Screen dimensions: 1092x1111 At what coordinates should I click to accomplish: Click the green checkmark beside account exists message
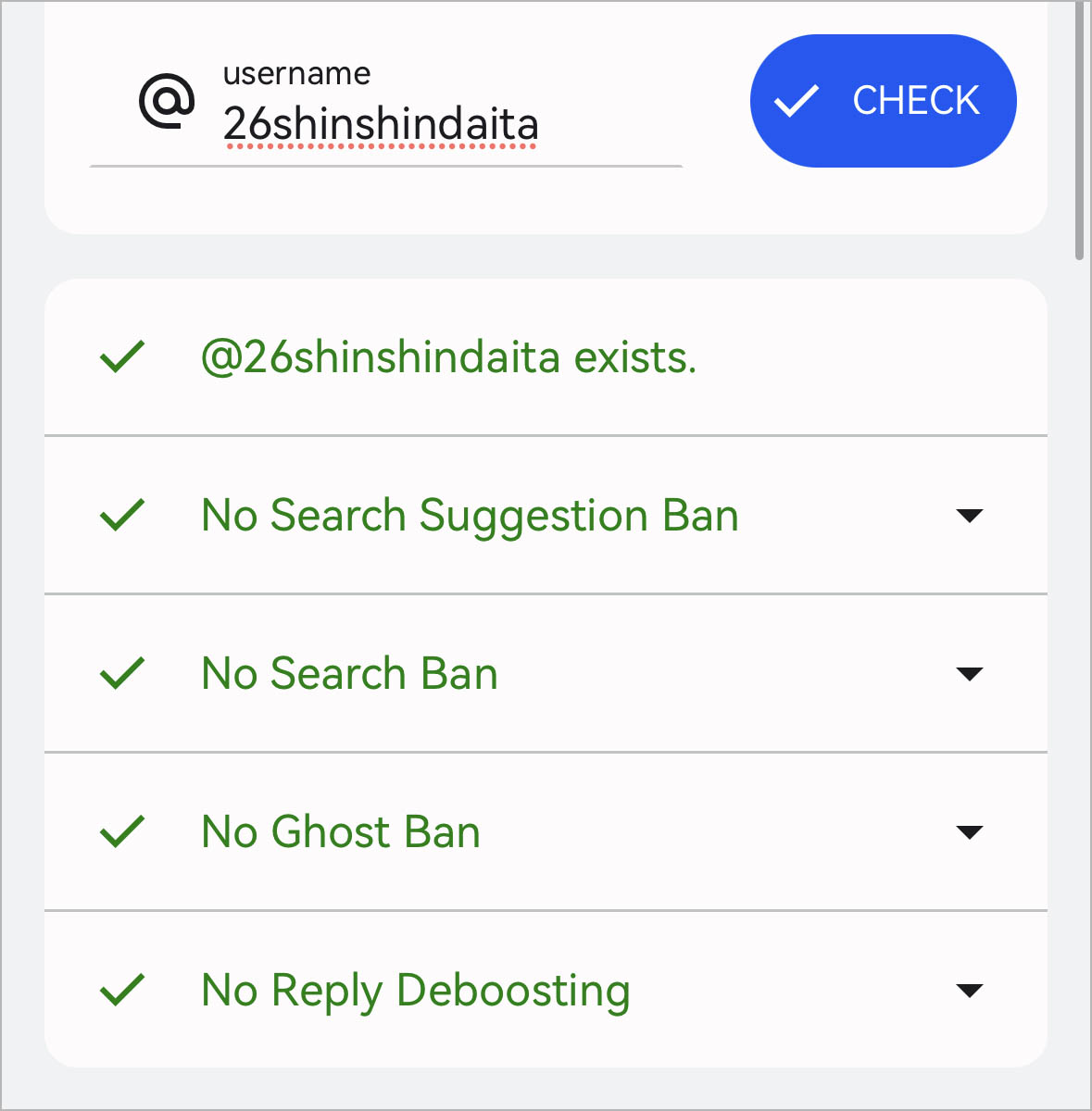[122, 357]
